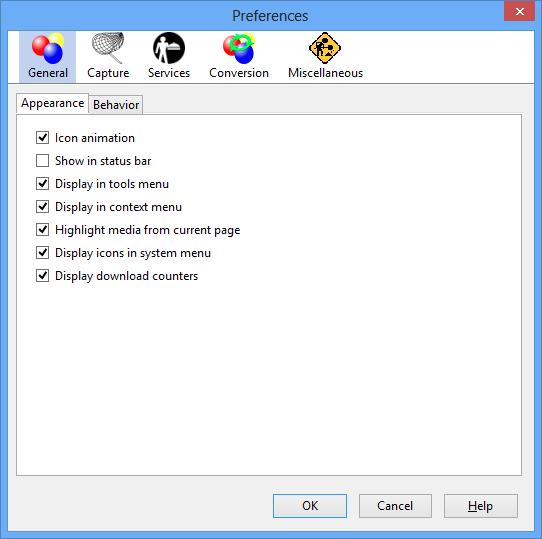Toggle Display icons in system menu
The height and width of the screenshot is (539, 542).
tap(43, 253)
